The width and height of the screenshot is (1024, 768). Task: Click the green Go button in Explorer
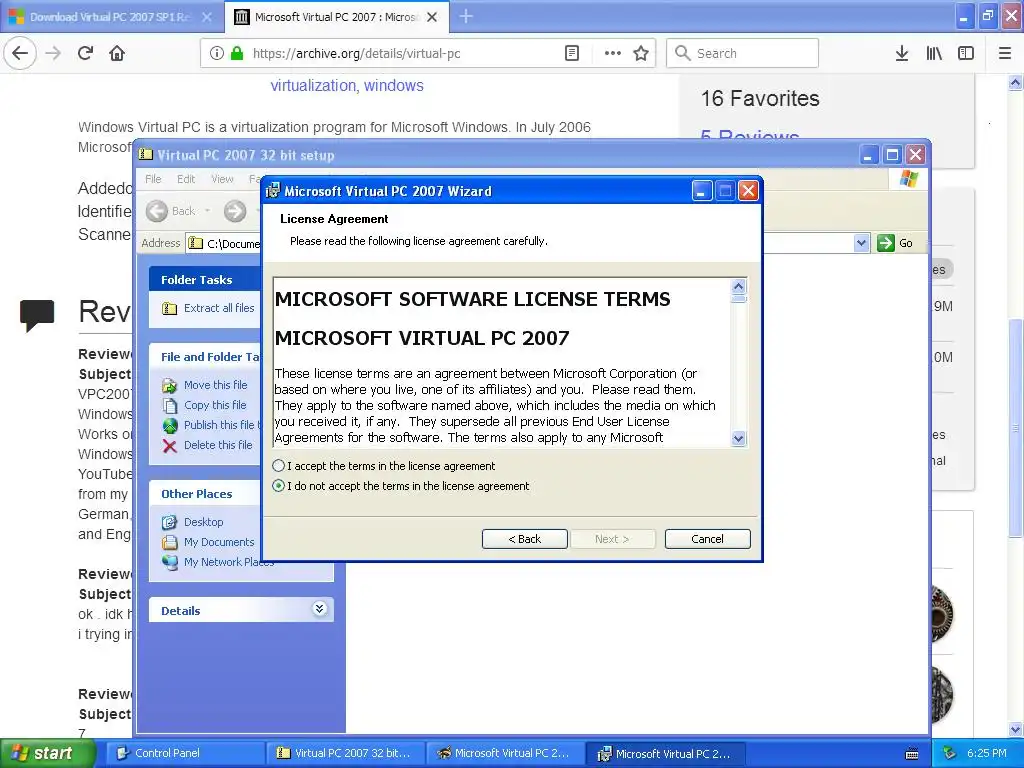click(895, 243)
